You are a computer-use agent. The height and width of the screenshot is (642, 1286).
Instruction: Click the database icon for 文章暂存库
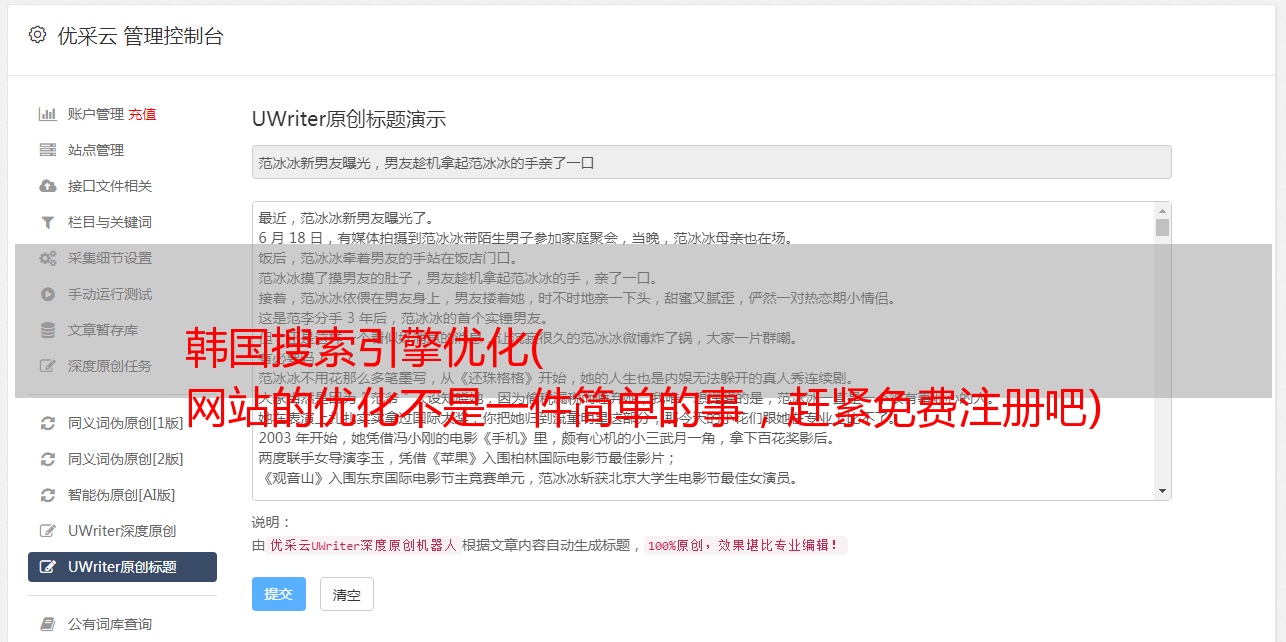[47, 330]
